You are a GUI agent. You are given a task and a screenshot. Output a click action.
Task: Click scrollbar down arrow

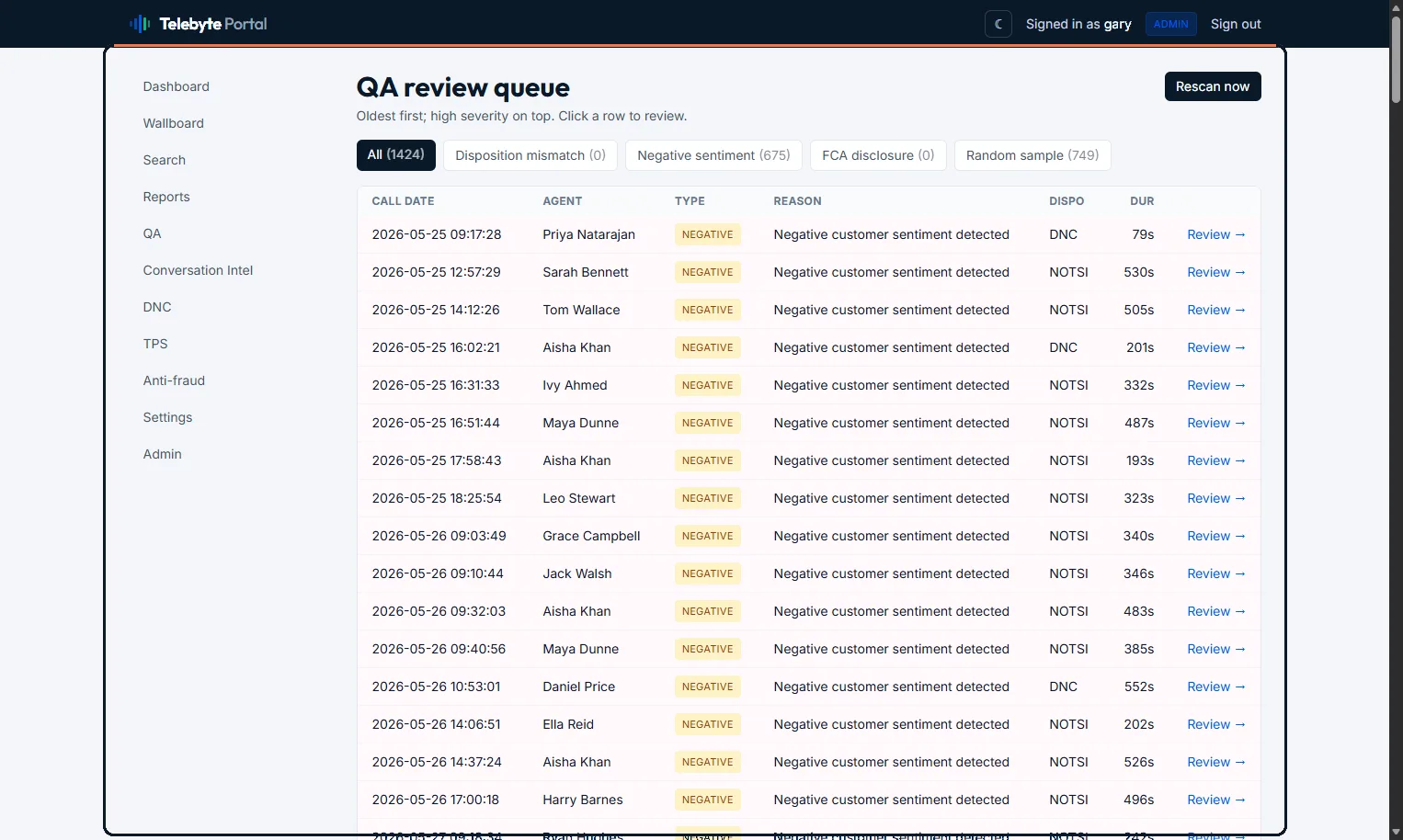[1396, 833]
